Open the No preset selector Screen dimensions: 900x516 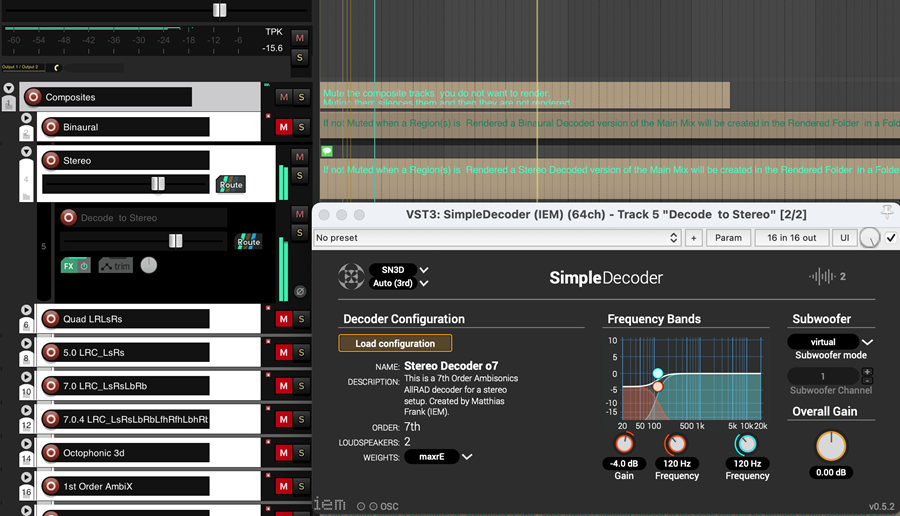click(497, 238)
